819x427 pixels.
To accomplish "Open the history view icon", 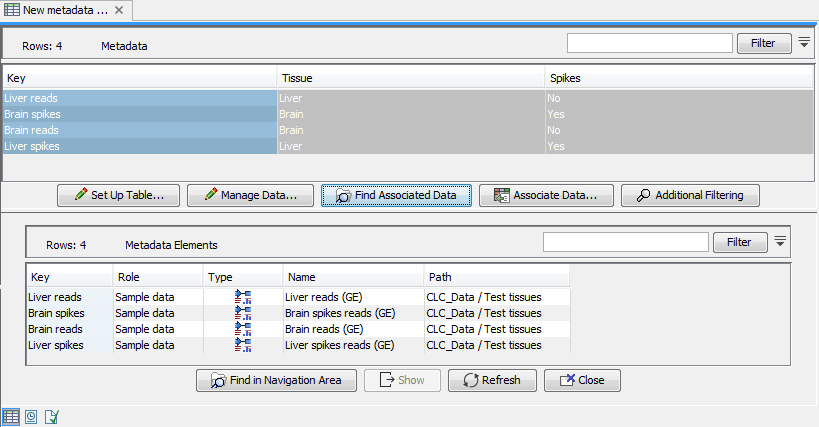I will click(x=31, y=415).
